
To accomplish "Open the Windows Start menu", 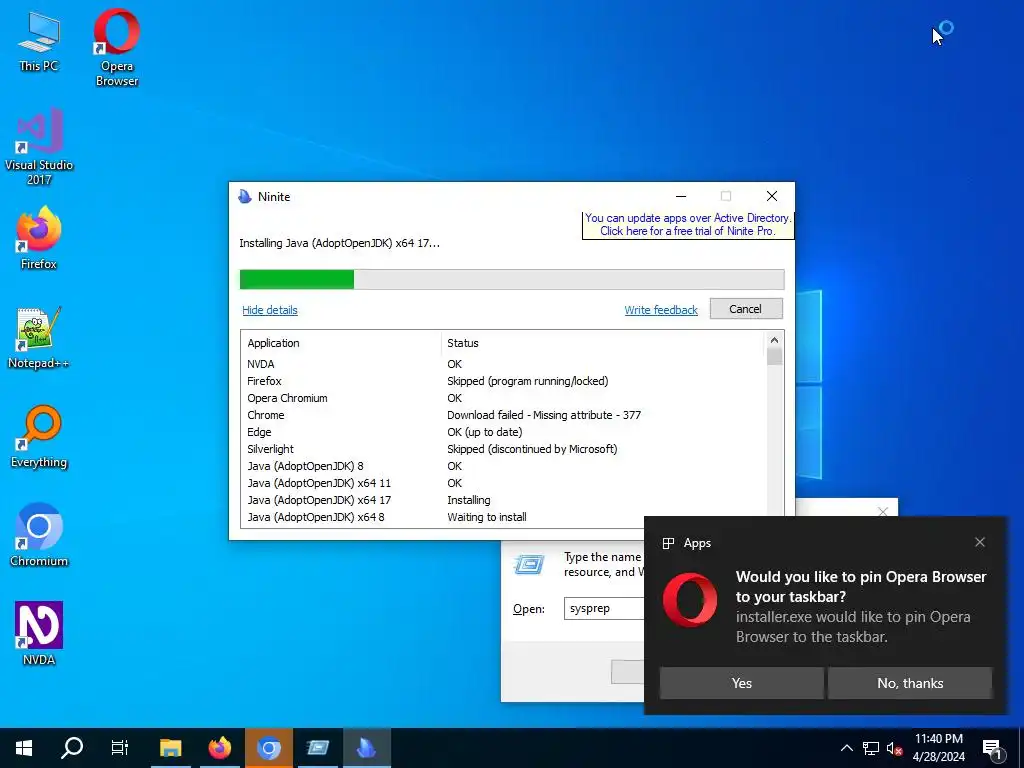I will point(24,748).
